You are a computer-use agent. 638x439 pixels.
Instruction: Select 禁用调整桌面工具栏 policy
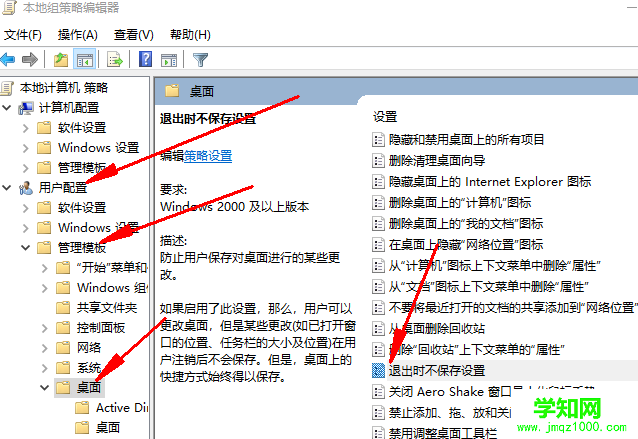[x=443, y=432]
